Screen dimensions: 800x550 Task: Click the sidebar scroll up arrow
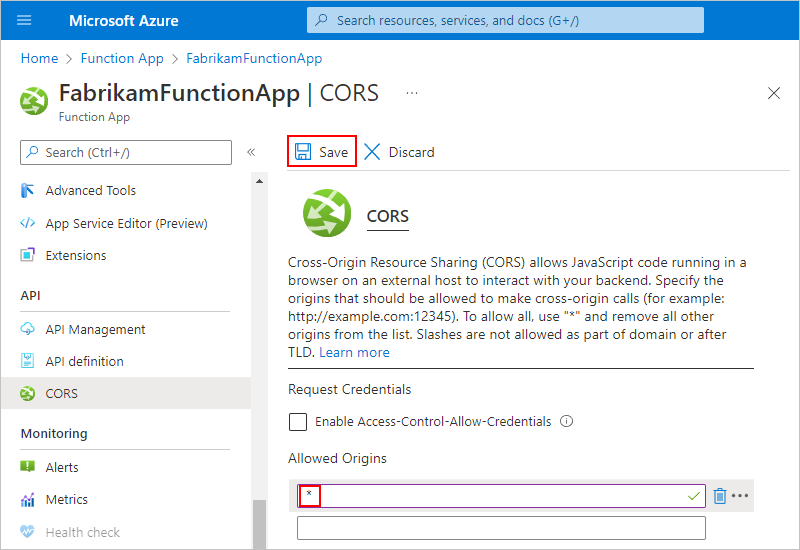259,181
